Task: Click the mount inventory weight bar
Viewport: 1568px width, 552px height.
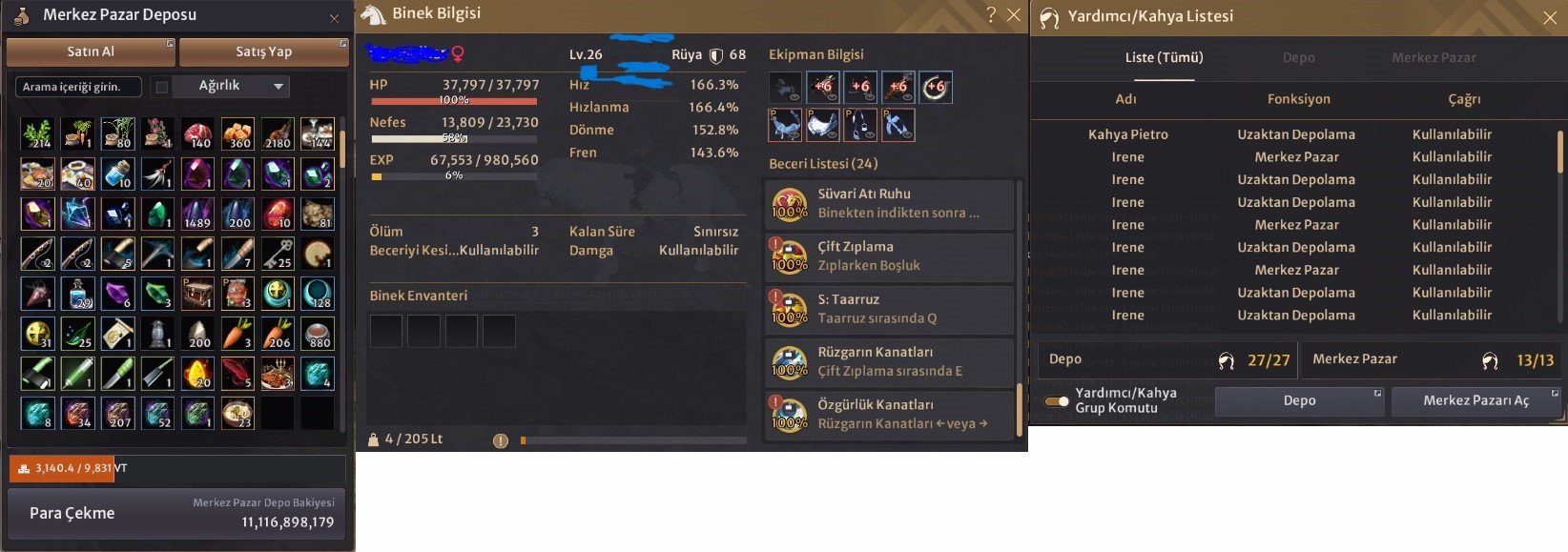Action: [x=633, y=440]
